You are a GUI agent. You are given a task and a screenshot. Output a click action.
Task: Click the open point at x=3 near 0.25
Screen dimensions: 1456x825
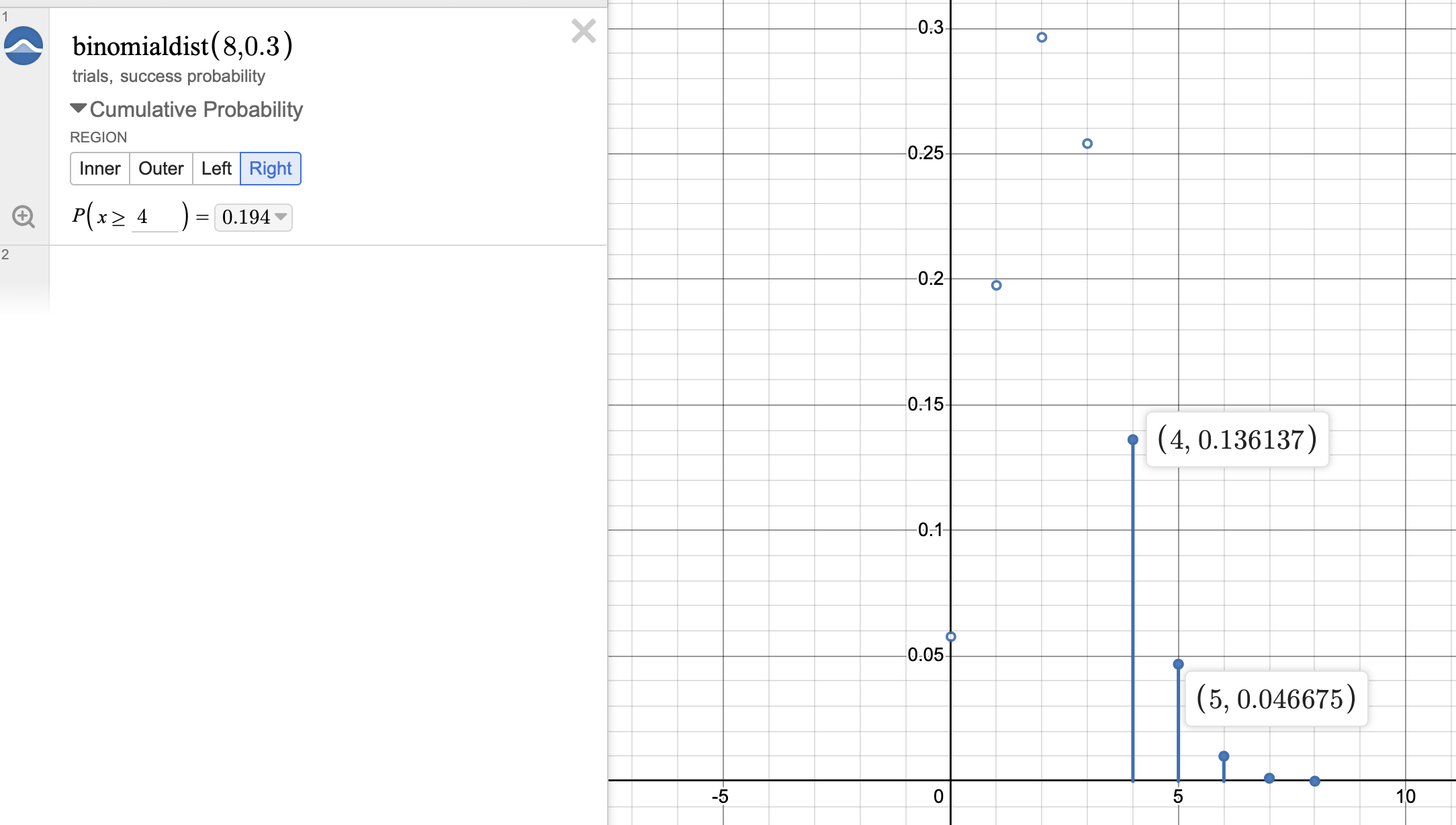pos(1087,144)
